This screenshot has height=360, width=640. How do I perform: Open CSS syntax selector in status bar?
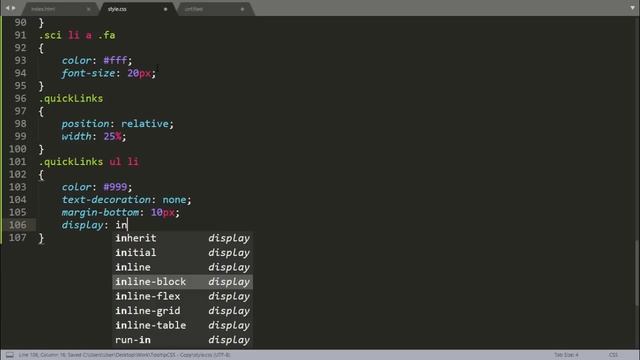(613, 355)
